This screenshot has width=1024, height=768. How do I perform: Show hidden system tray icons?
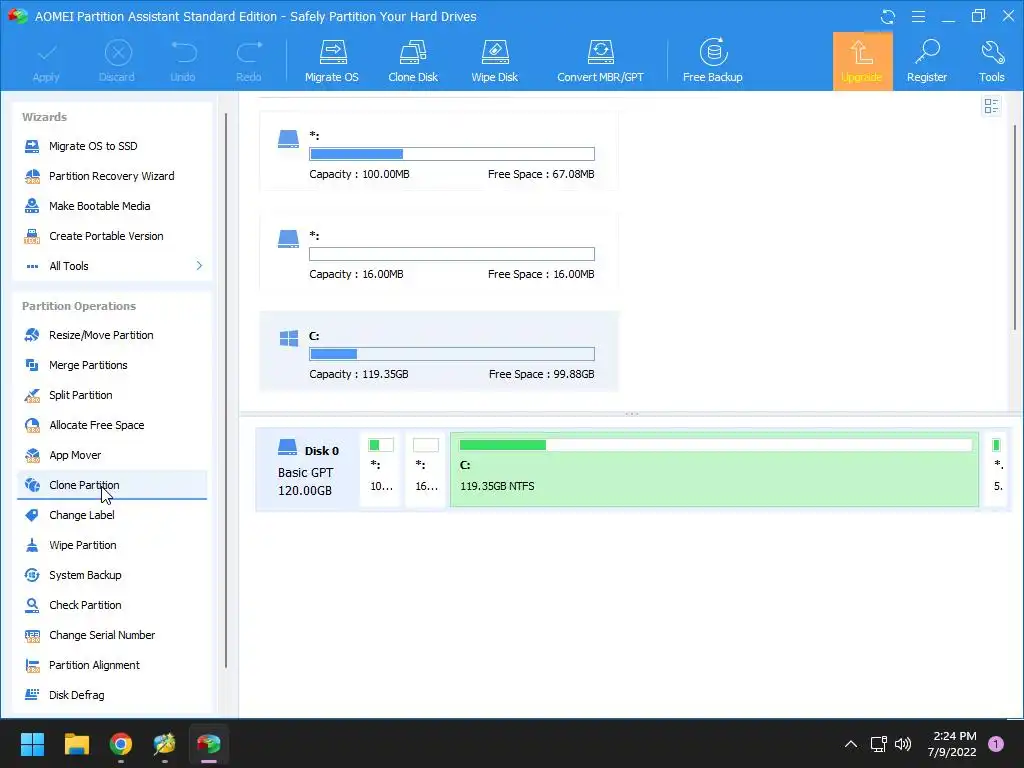click(851, 744)
